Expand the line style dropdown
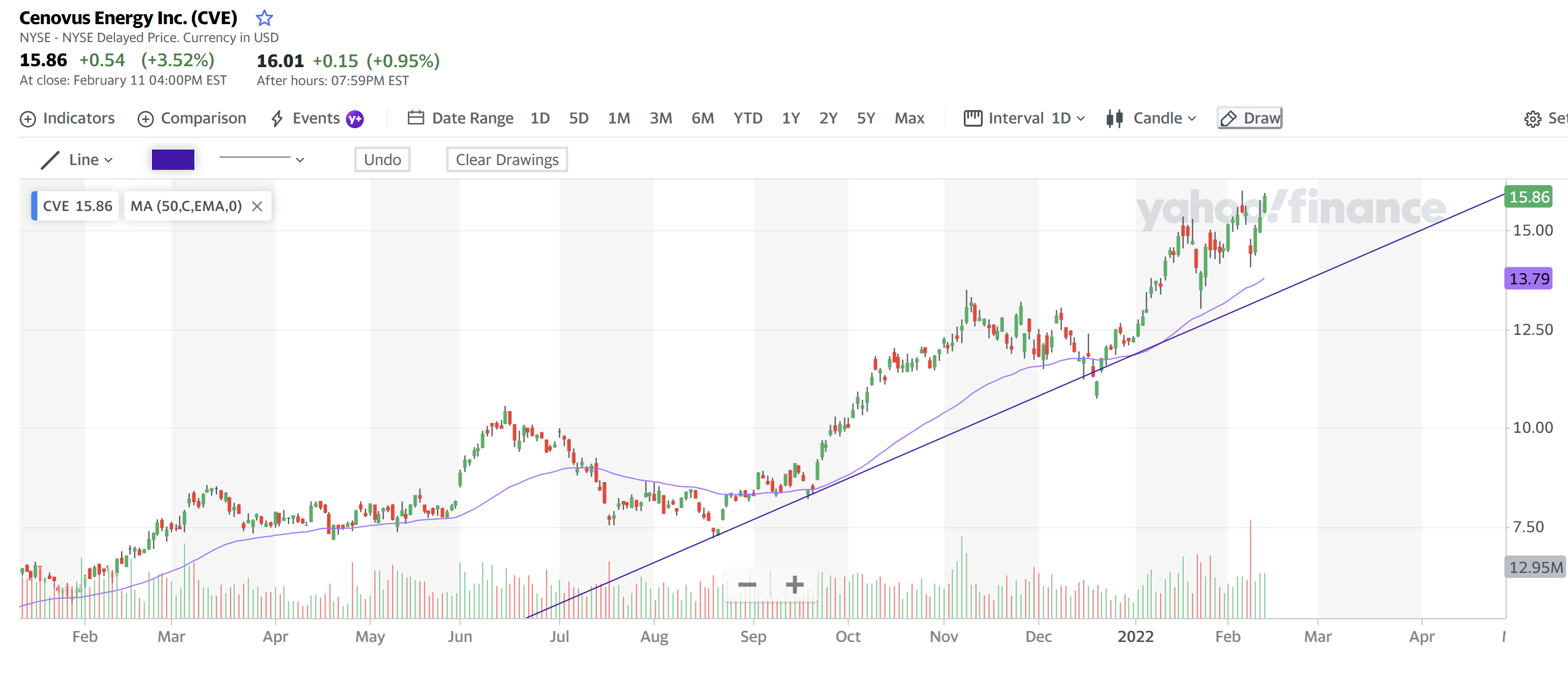This screenshot has width=1568, height=676. coord(262,159)
